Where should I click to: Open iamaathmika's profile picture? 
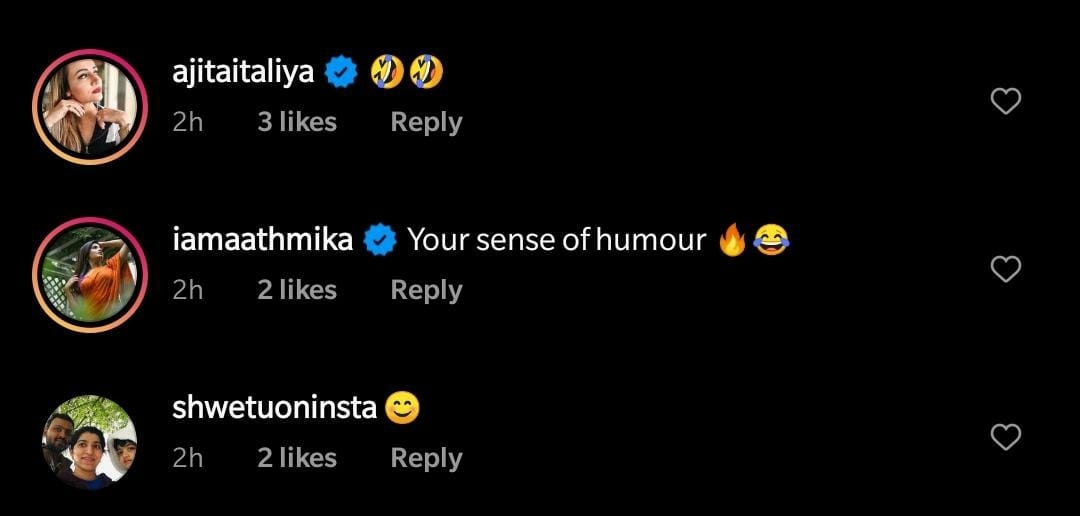pyautogui.click(x=90, y=272)
